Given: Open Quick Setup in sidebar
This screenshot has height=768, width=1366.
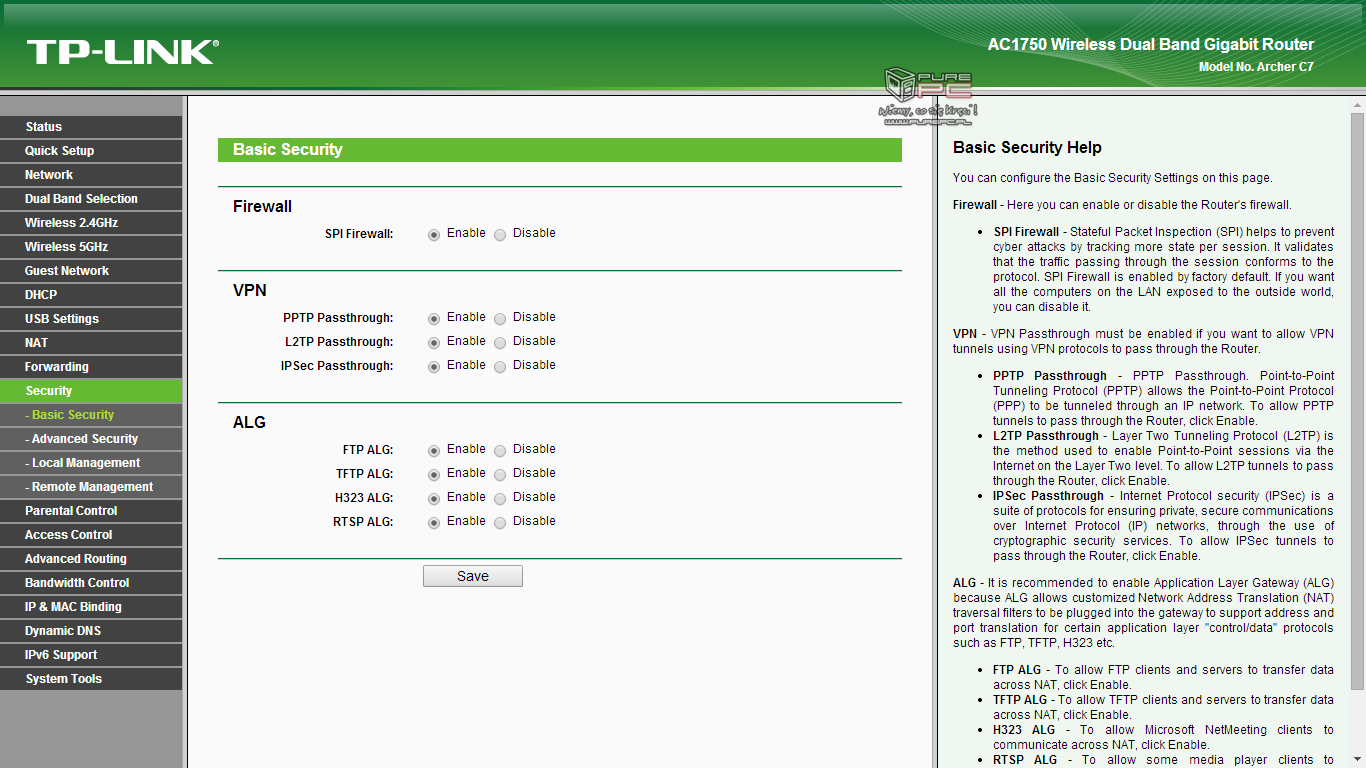Looking at the screenshot, I should [91, 151].
